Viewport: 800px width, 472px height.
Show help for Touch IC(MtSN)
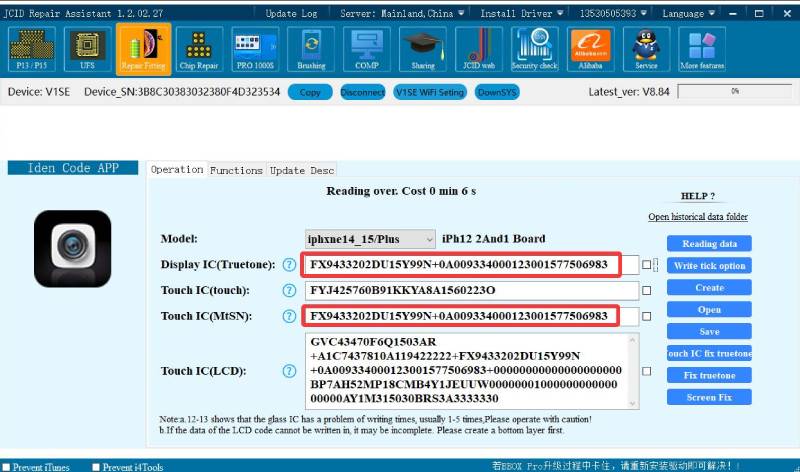pos(289,316)
